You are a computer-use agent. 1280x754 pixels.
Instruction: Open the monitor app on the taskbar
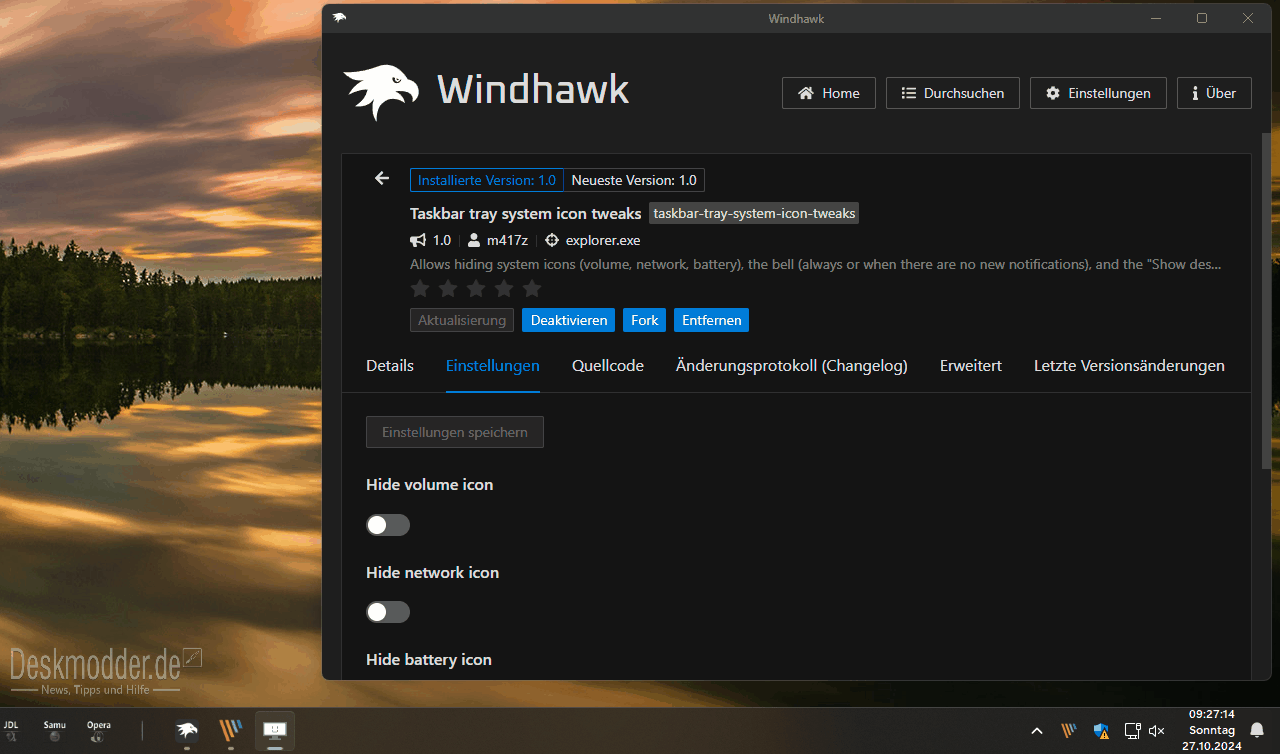pos(275,731)
